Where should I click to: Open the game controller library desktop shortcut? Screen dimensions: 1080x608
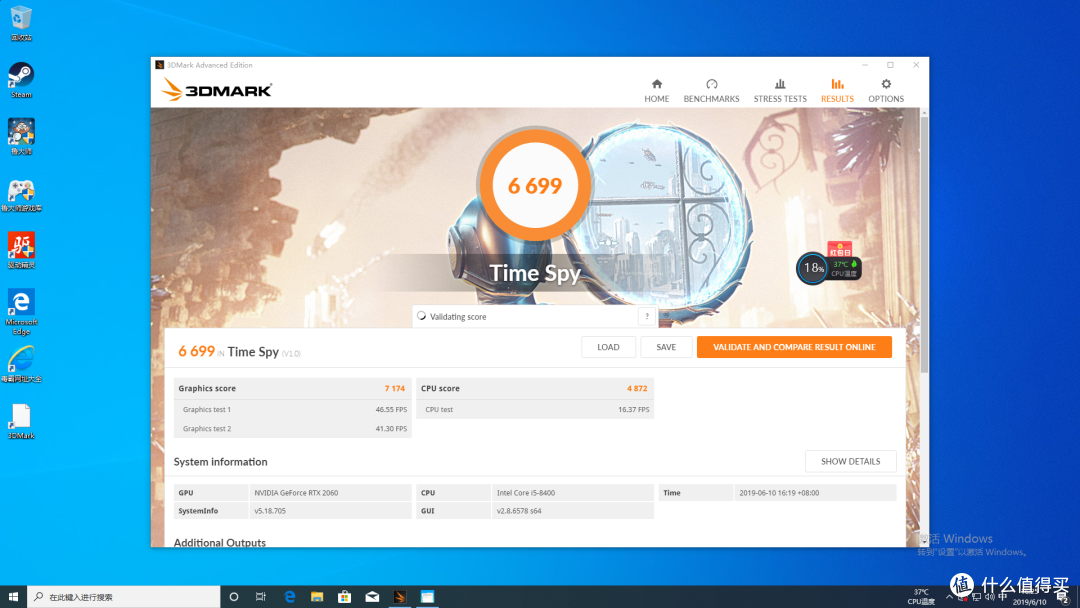point(21,194)
